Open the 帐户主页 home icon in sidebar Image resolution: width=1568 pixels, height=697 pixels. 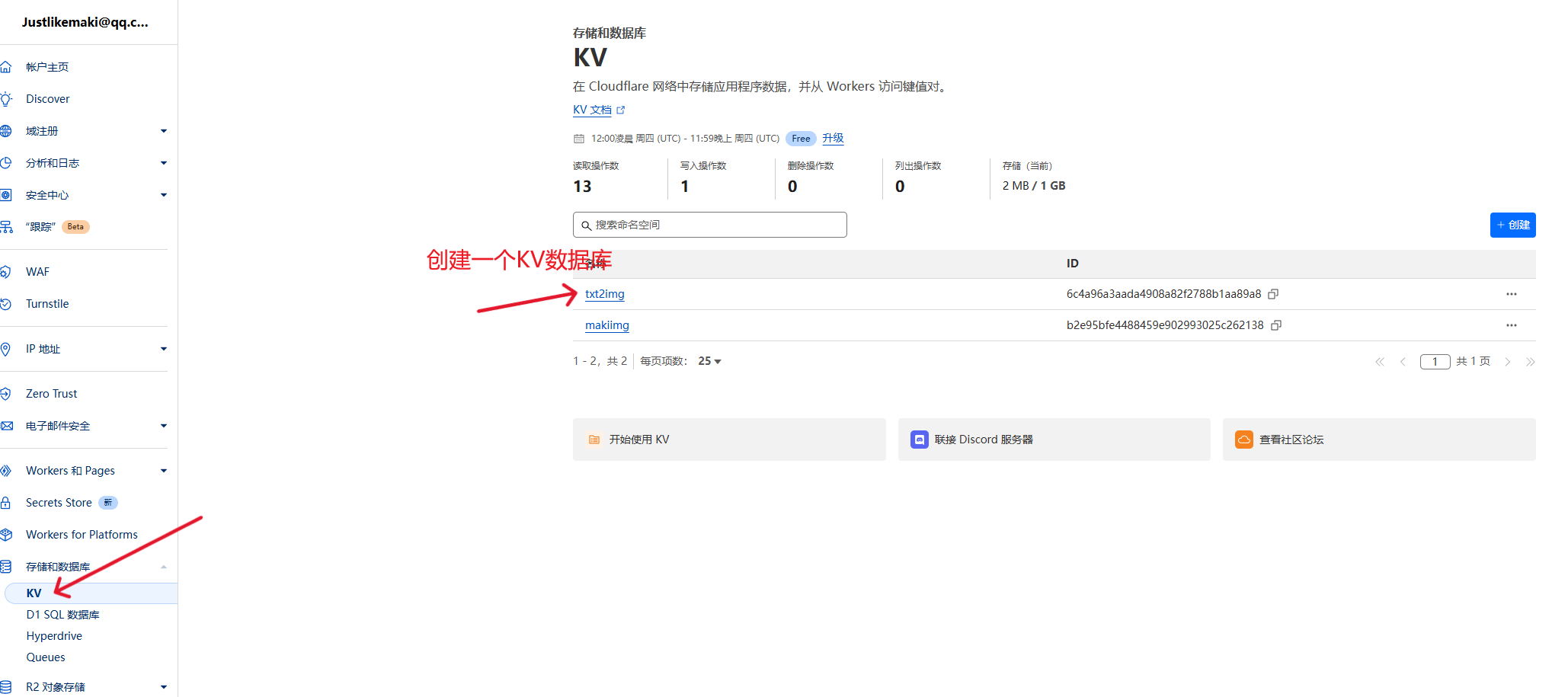pos(5,67)
